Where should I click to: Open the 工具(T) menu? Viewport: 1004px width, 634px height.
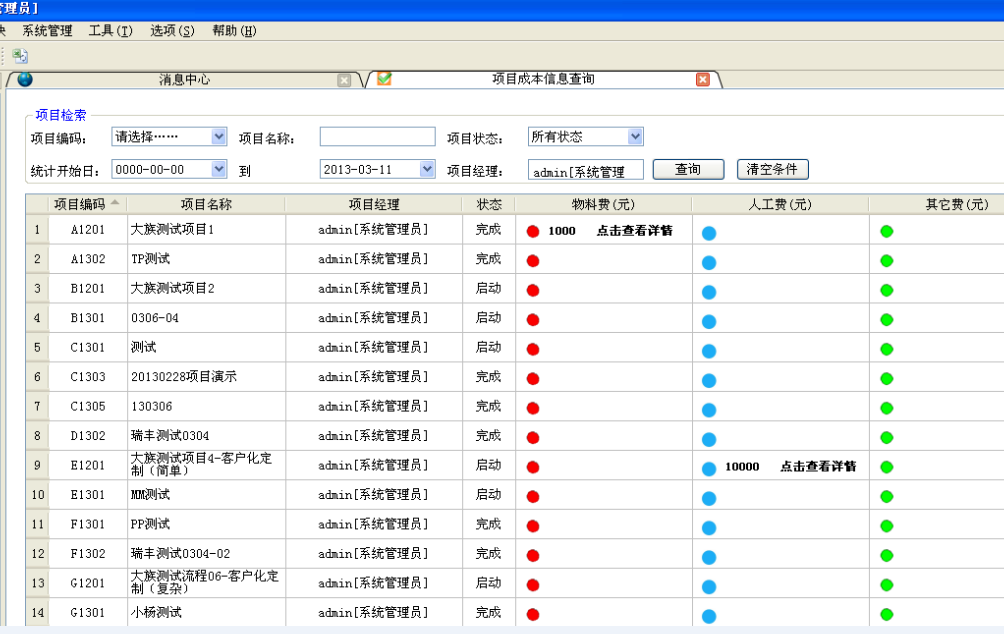click(x=110, y=30)
